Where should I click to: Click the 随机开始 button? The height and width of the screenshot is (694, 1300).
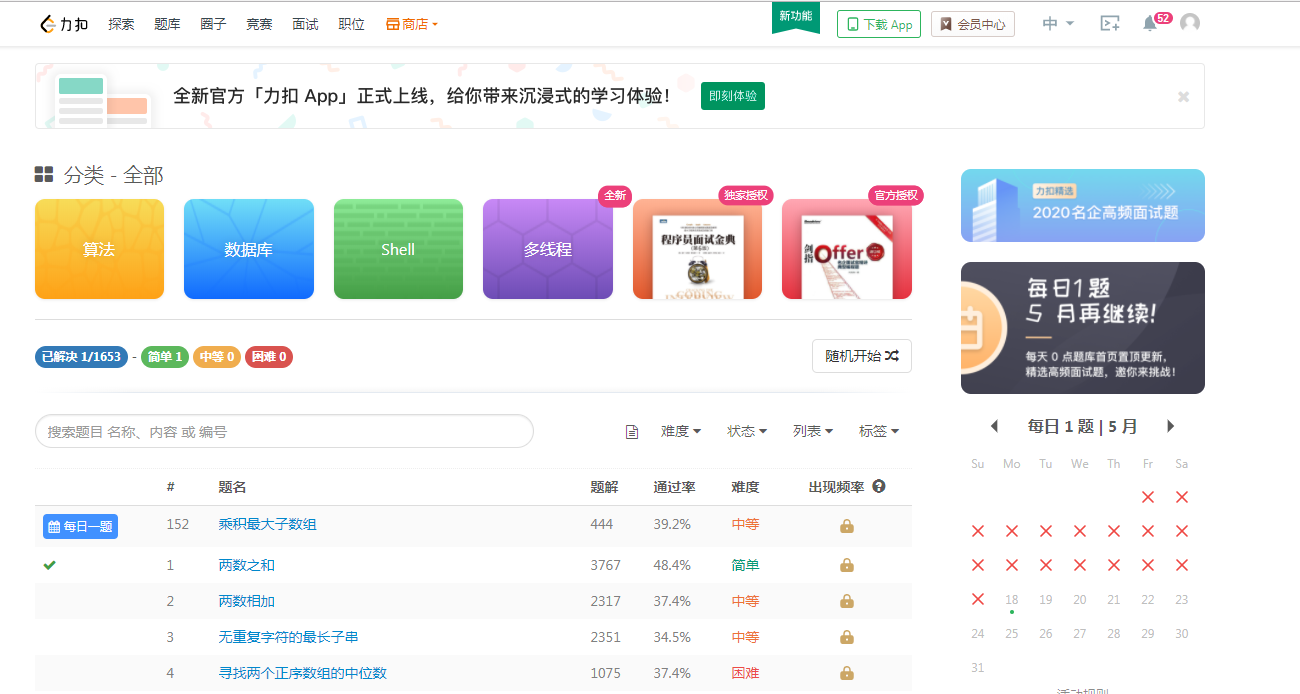862,356
